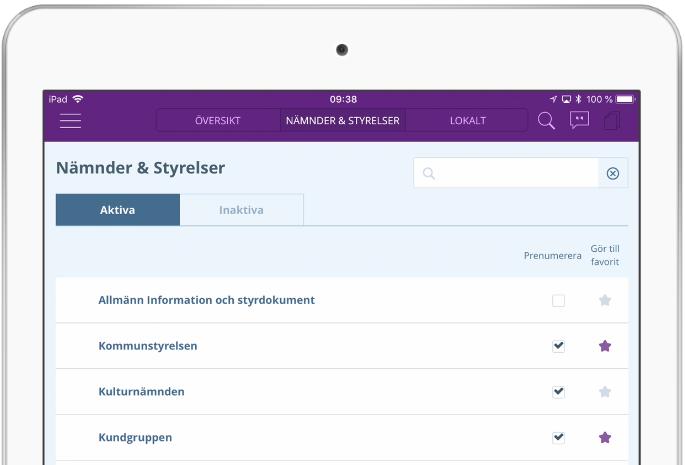Tap the Wi-Fi status icon
Image resolution: width=685 pixels, height=465 pixels.
[78, 99]
